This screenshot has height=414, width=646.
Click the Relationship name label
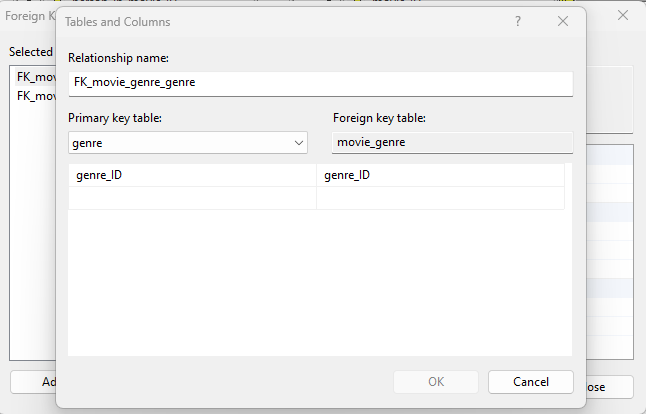coord(118,57)
